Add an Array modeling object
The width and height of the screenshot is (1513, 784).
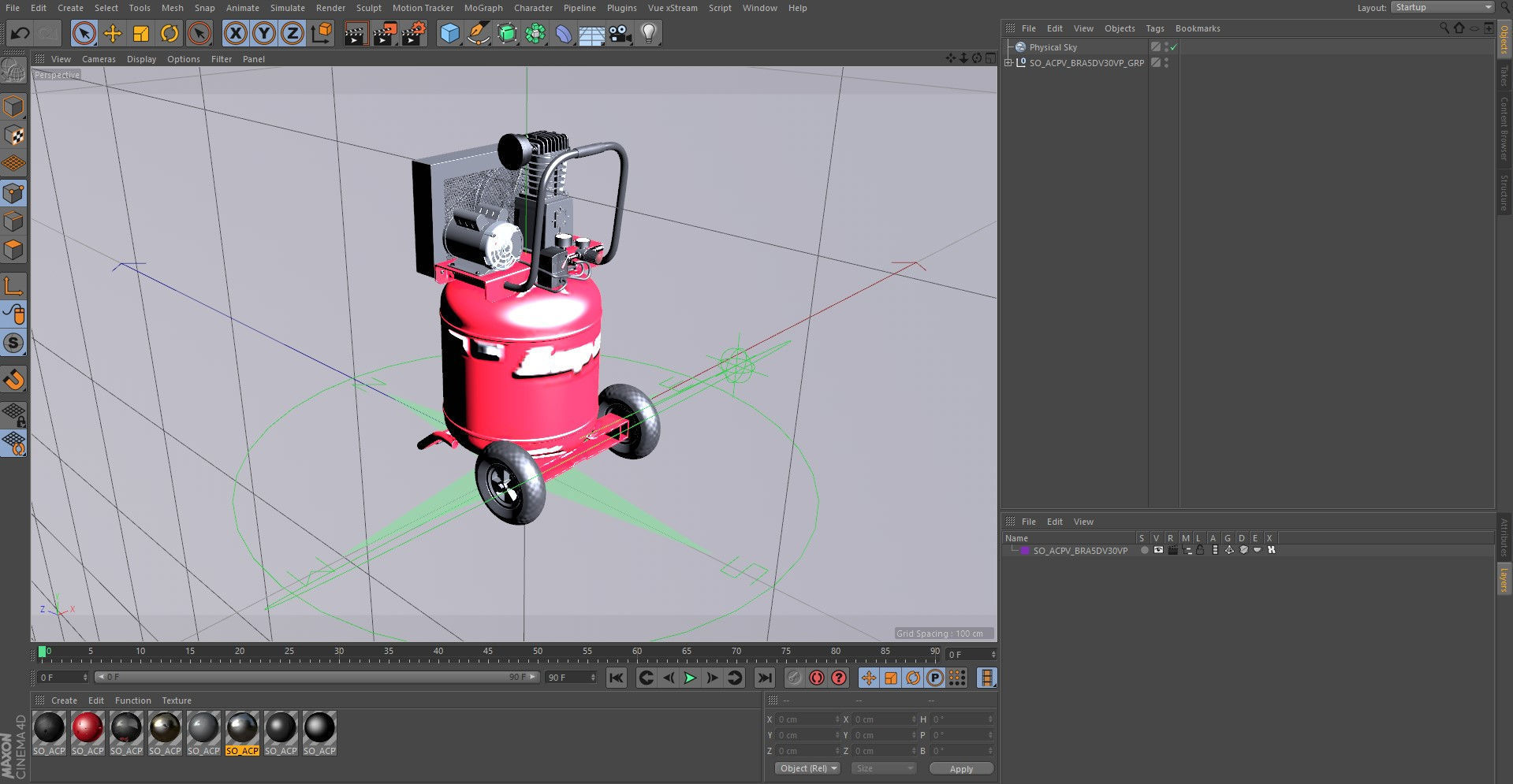[535, 33]
